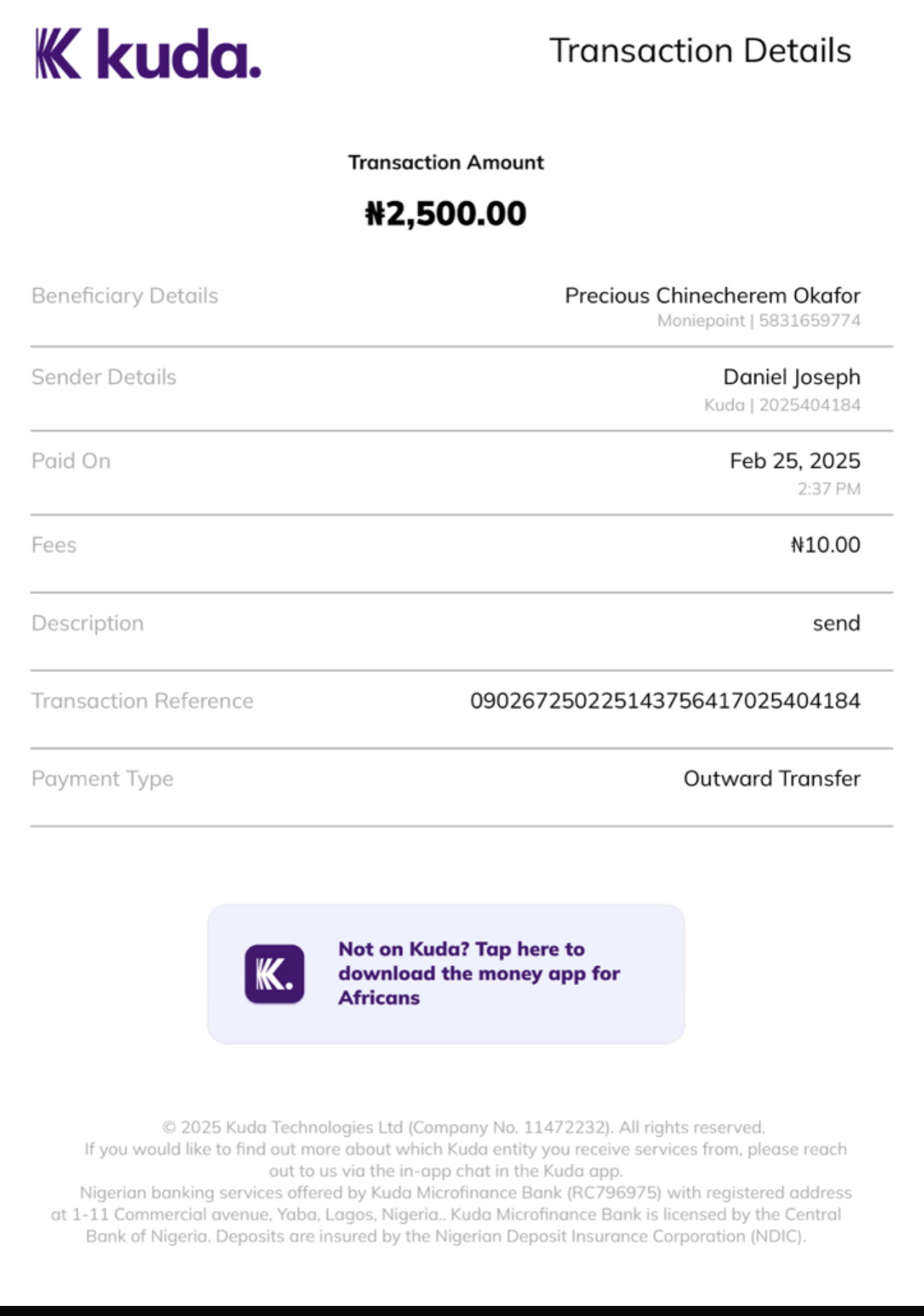The width and height of the screenshot is (924, 1316).
Task: Click sender name Daniel Joseph
Action: click(792, 377)
